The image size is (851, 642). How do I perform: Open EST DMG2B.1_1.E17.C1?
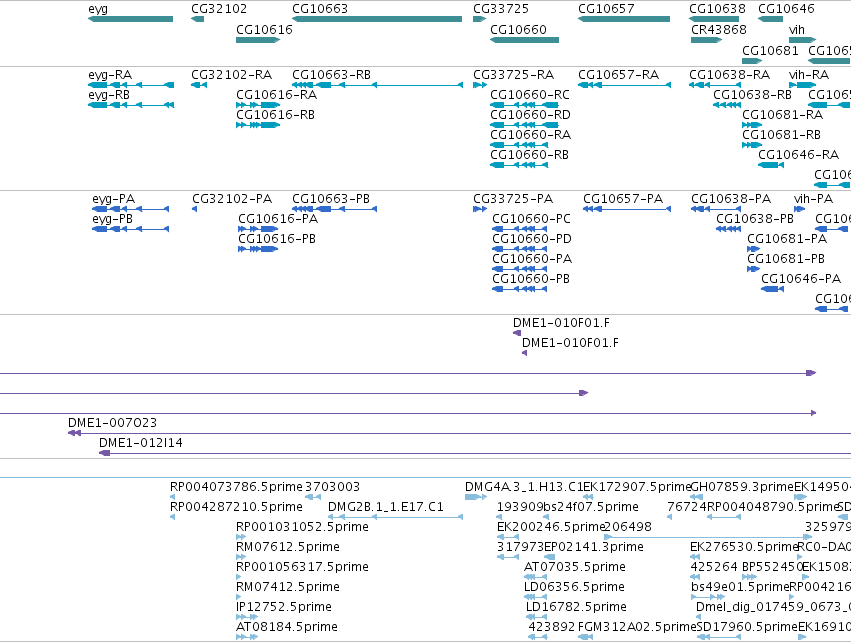point(396,517)
